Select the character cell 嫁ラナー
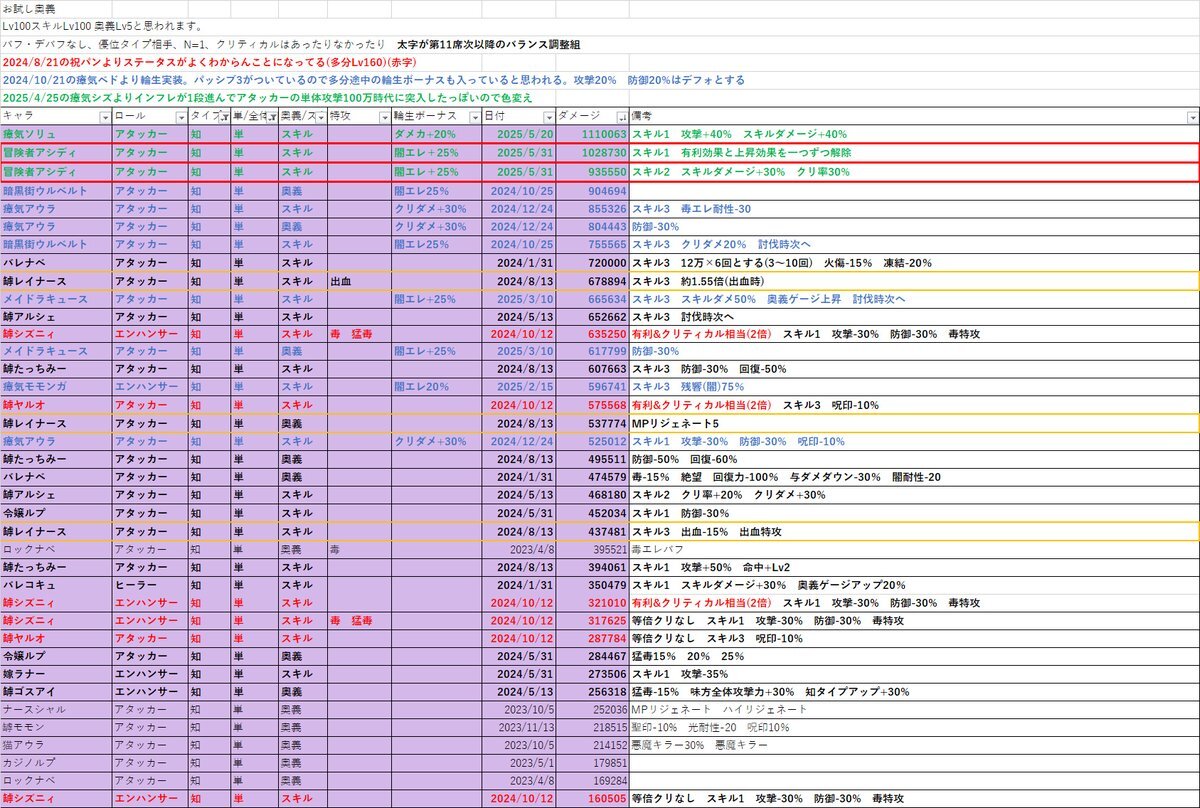Image resolution: width=1200 pixels, height=808 pixels. pos(55,674)
